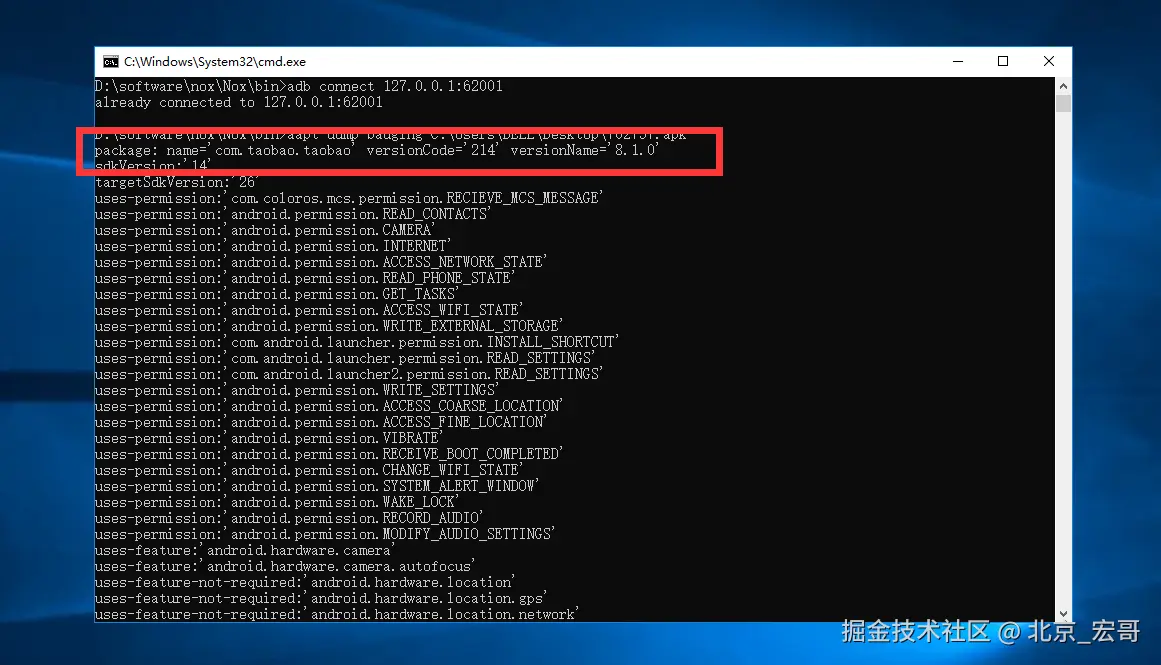This screenshot has width=1161, height=665.
Task: Click the 'adb connect 127.0.0.1:62001' command line
Action: pyautogui.click(x=298, y=86)
